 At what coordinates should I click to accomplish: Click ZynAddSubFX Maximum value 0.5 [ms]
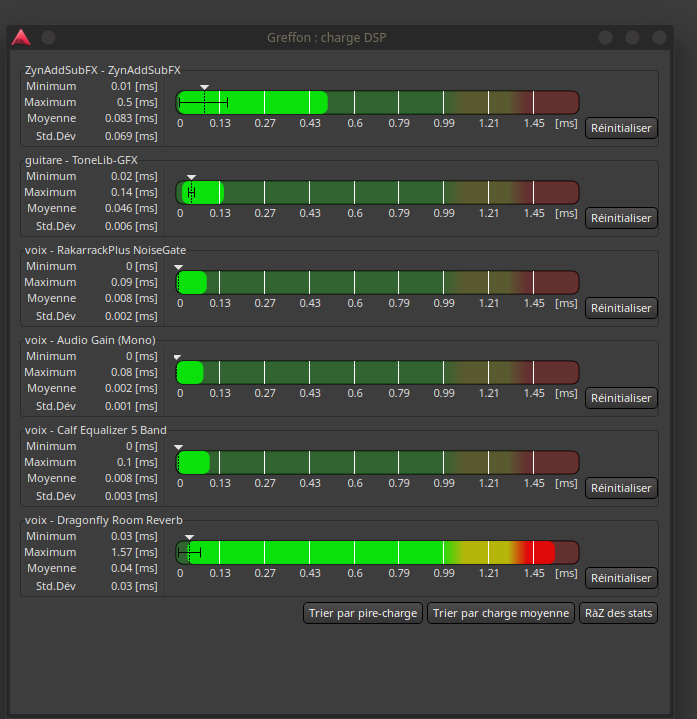137,102
